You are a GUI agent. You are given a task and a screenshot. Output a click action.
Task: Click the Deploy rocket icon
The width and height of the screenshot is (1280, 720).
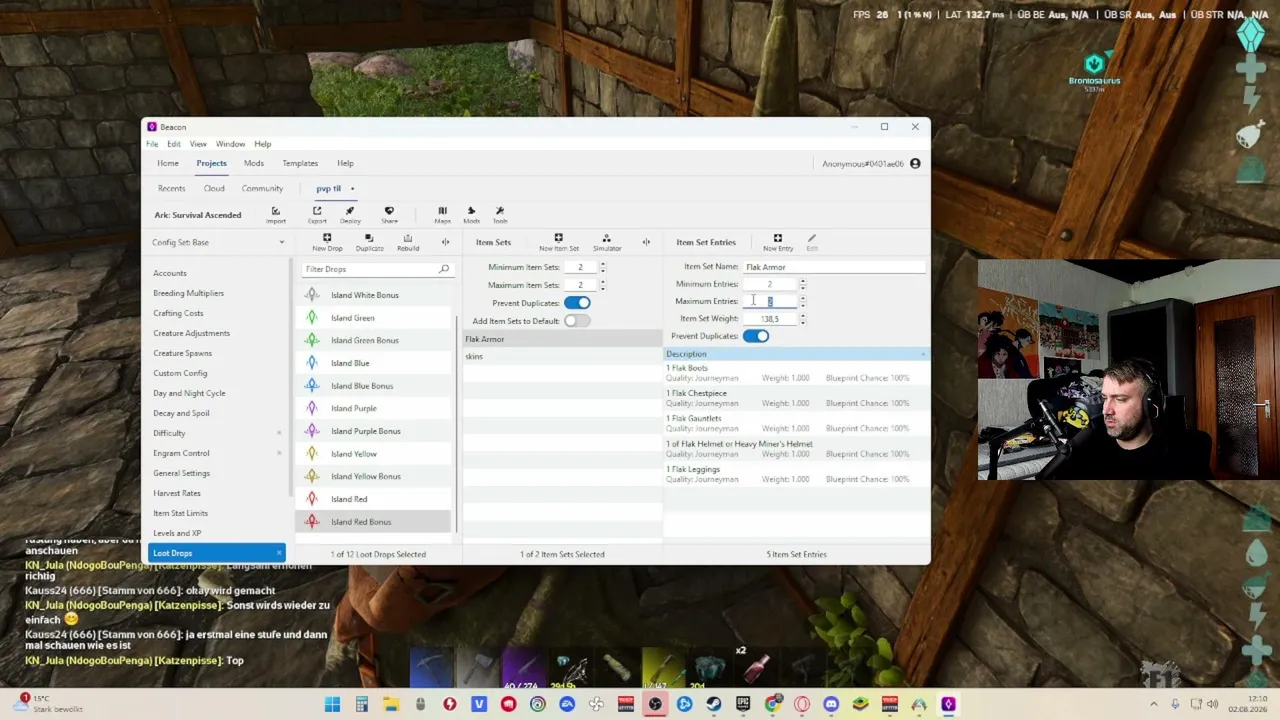click(350, 211)
